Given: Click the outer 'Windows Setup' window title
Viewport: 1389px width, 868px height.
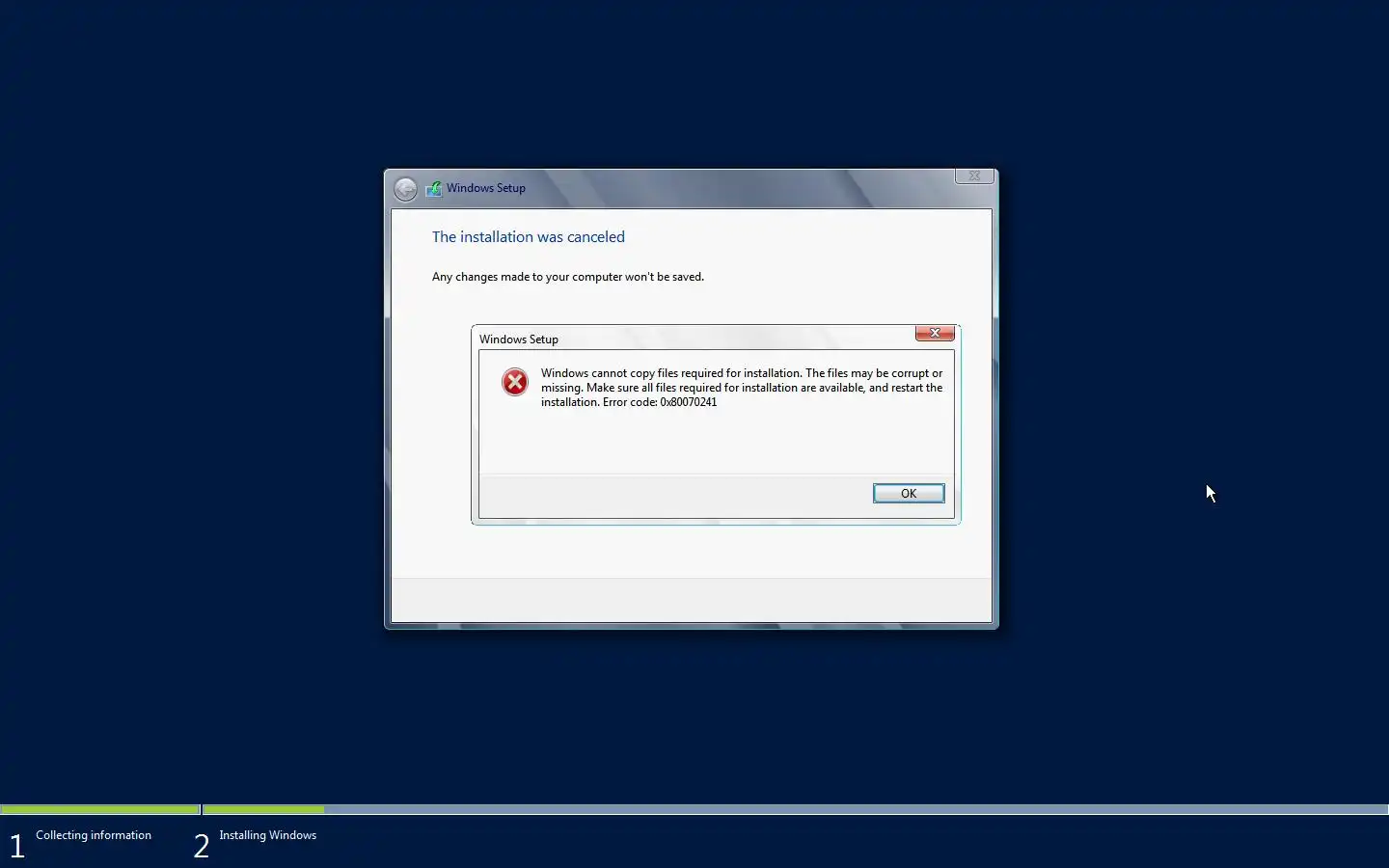Looking at the screenshot, I should point(486,188).
